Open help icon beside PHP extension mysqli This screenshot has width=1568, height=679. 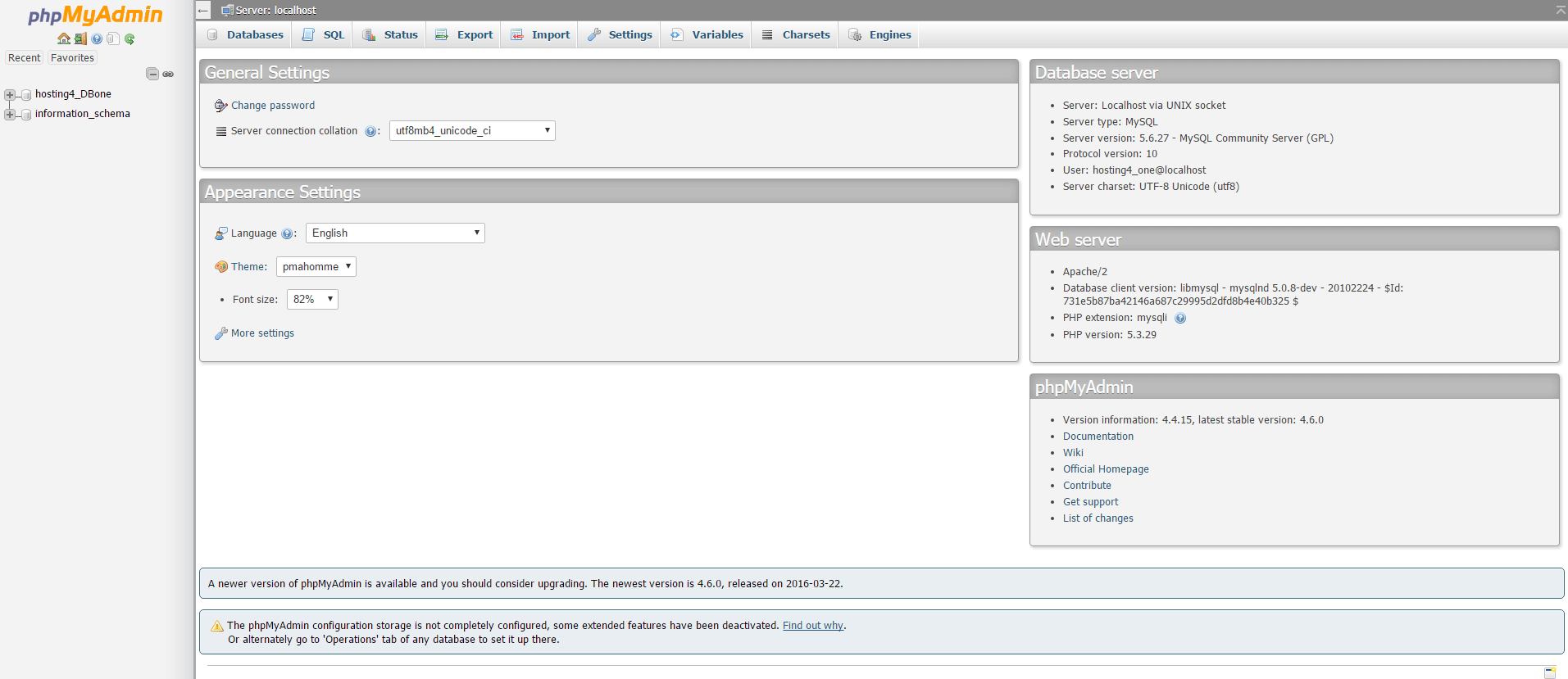pyautogui.click(x=1180, y=319)
